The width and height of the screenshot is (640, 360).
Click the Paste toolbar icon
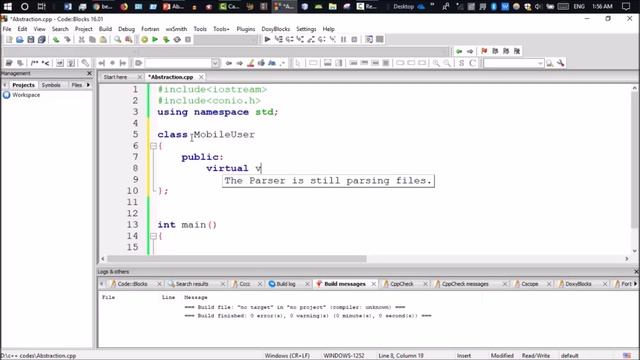[x=103, y=40]
